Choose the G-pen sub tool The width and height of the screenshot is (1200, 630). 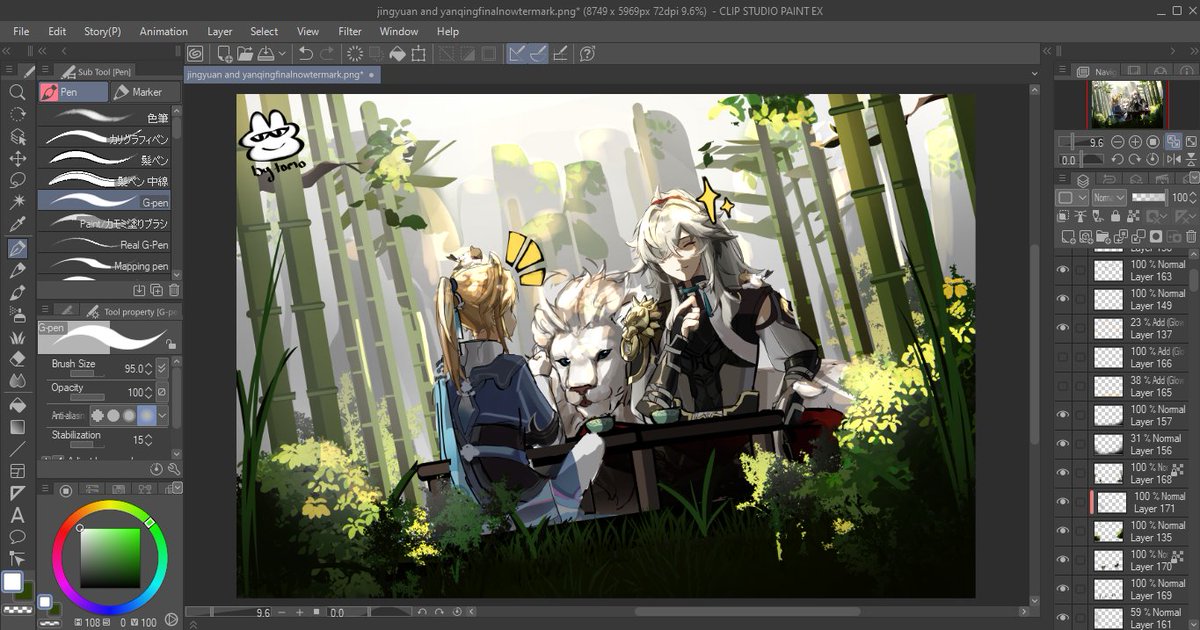tap(104, 201)
